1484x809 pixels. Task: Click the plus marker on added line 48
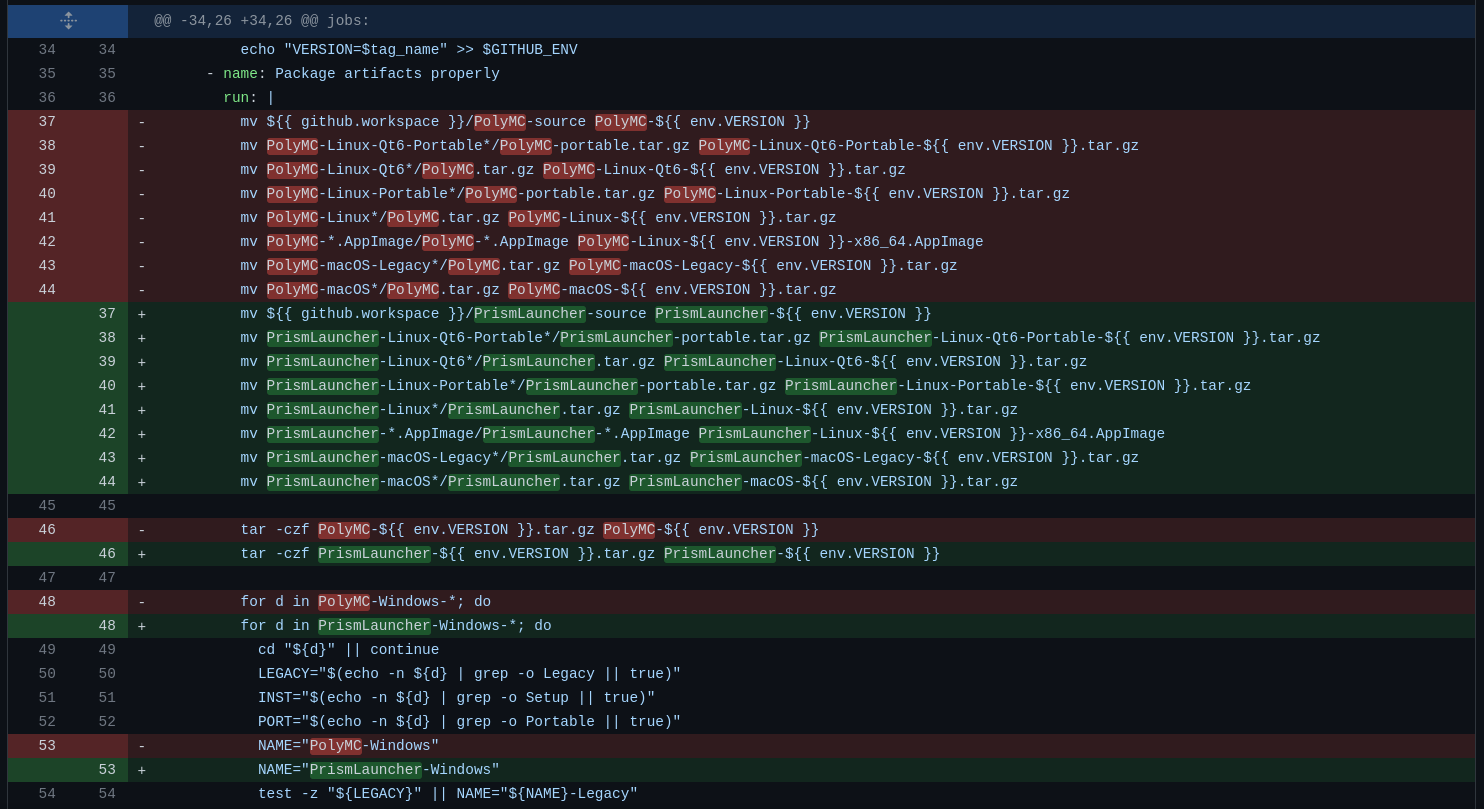click(x=142, y=626)
